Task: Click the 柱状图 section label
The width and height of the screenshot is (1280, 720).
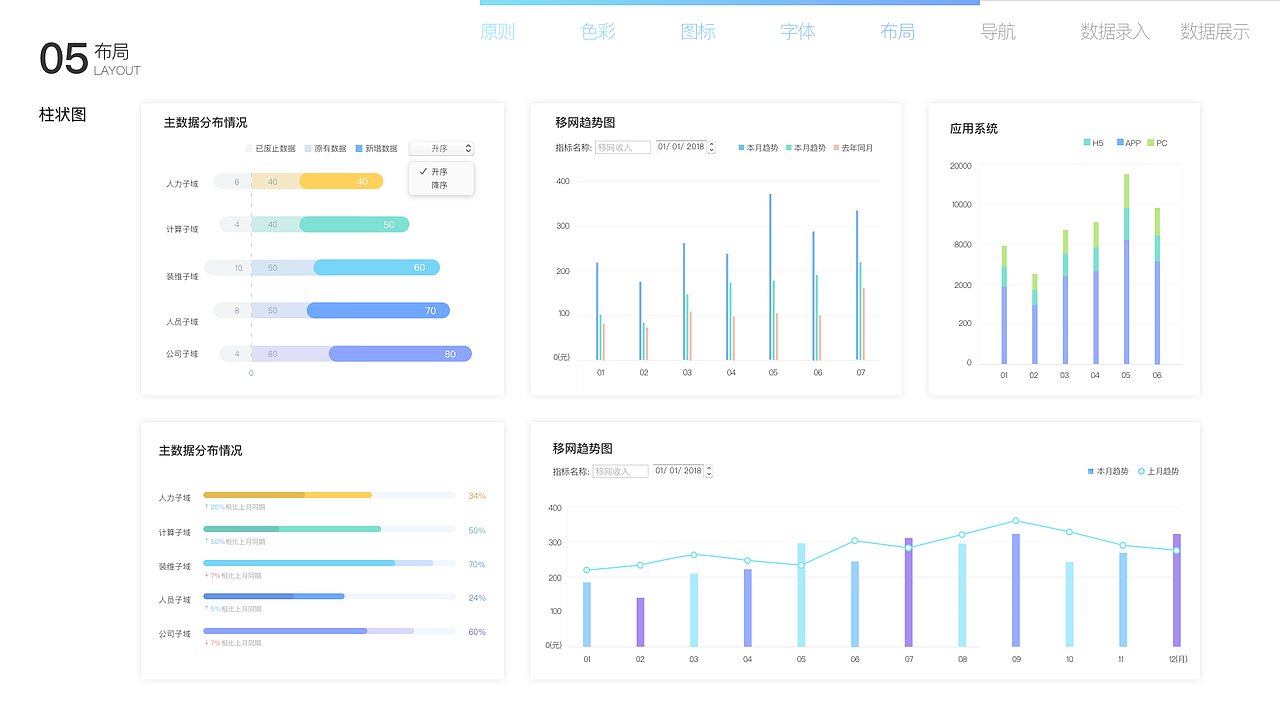Action: 63,115
